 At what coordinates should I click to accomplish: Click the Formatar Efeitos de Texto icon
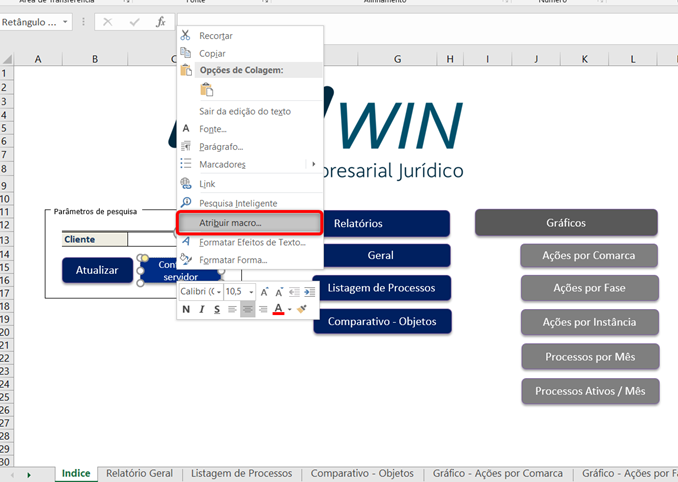[186, 242]
